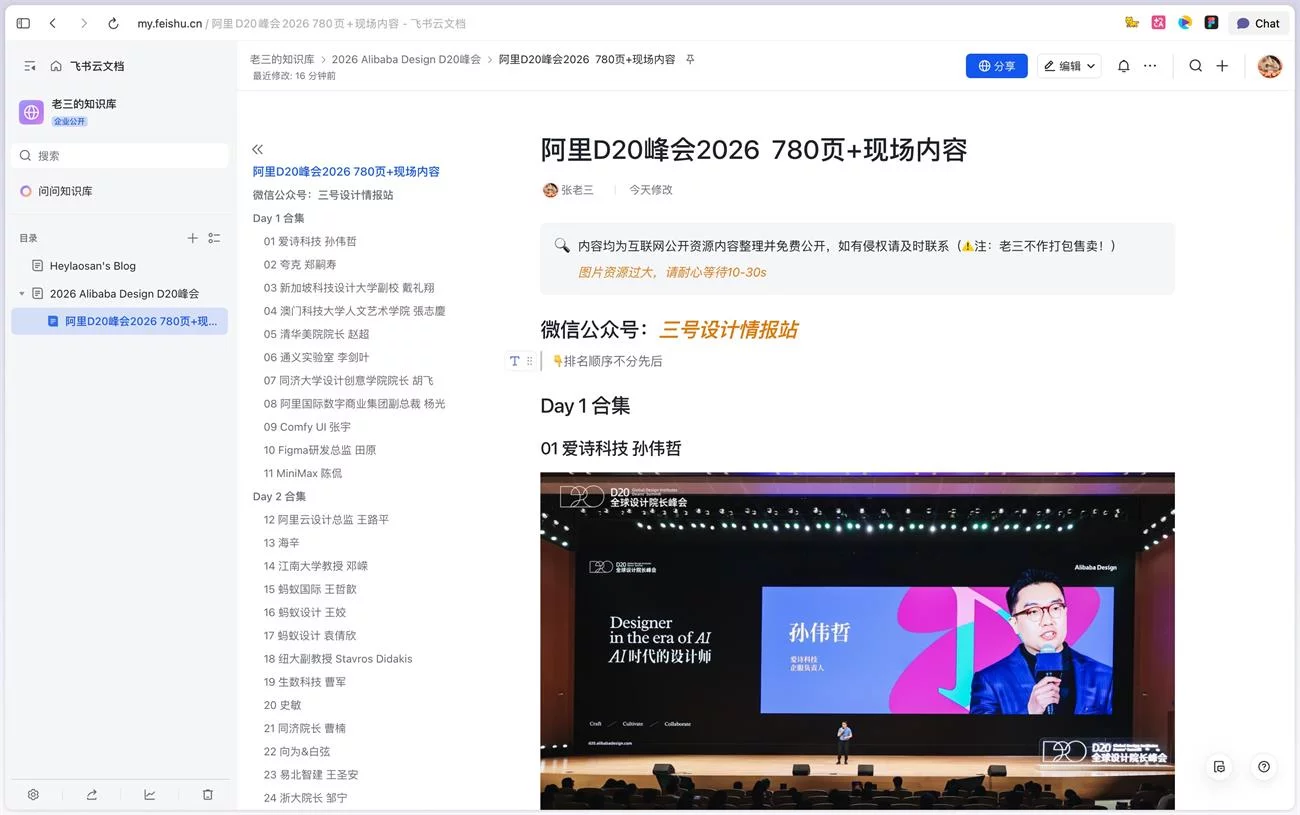Open 2026 Alibaba Design D20峰会 breadcrumb
The image size is (1300, 815).
coord(406,60)
